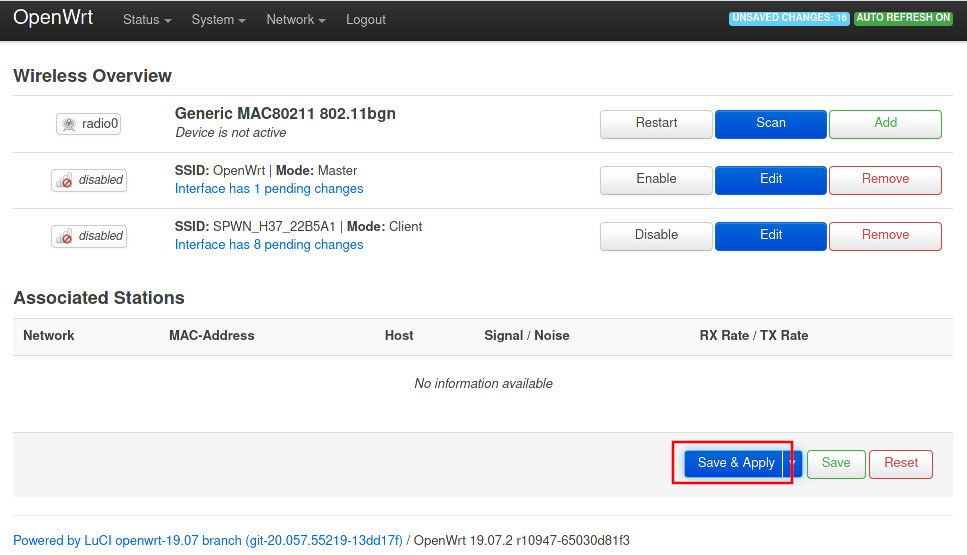Viewport: 967px width, 555px height.
Task: Open 'Interface has 8 pending changes' link
Action: coord(269,245)
